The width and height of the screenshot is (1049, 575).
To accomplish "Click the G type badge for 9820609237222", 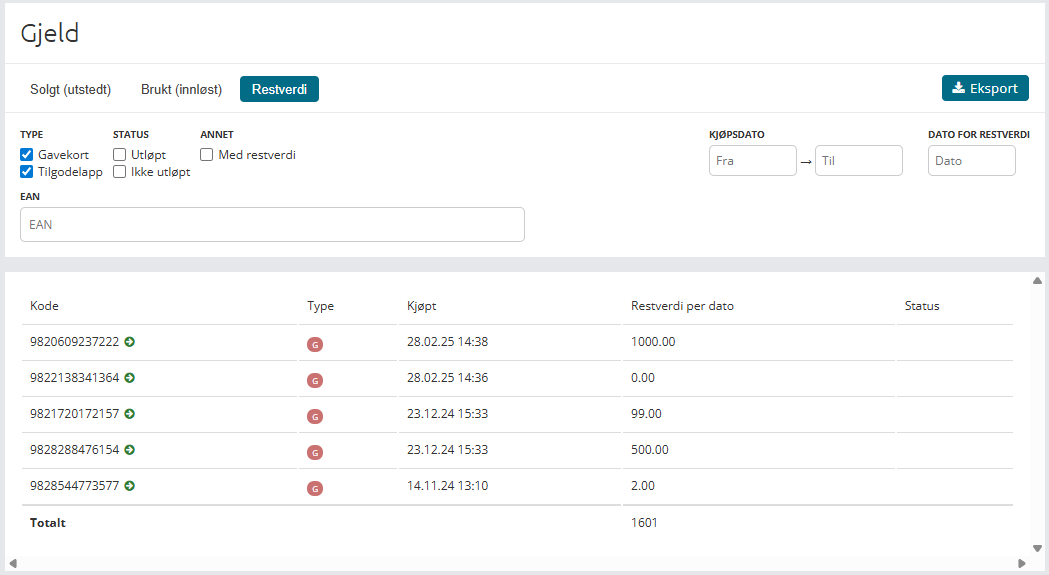I will pyautogui.click(x=315, y=344).
